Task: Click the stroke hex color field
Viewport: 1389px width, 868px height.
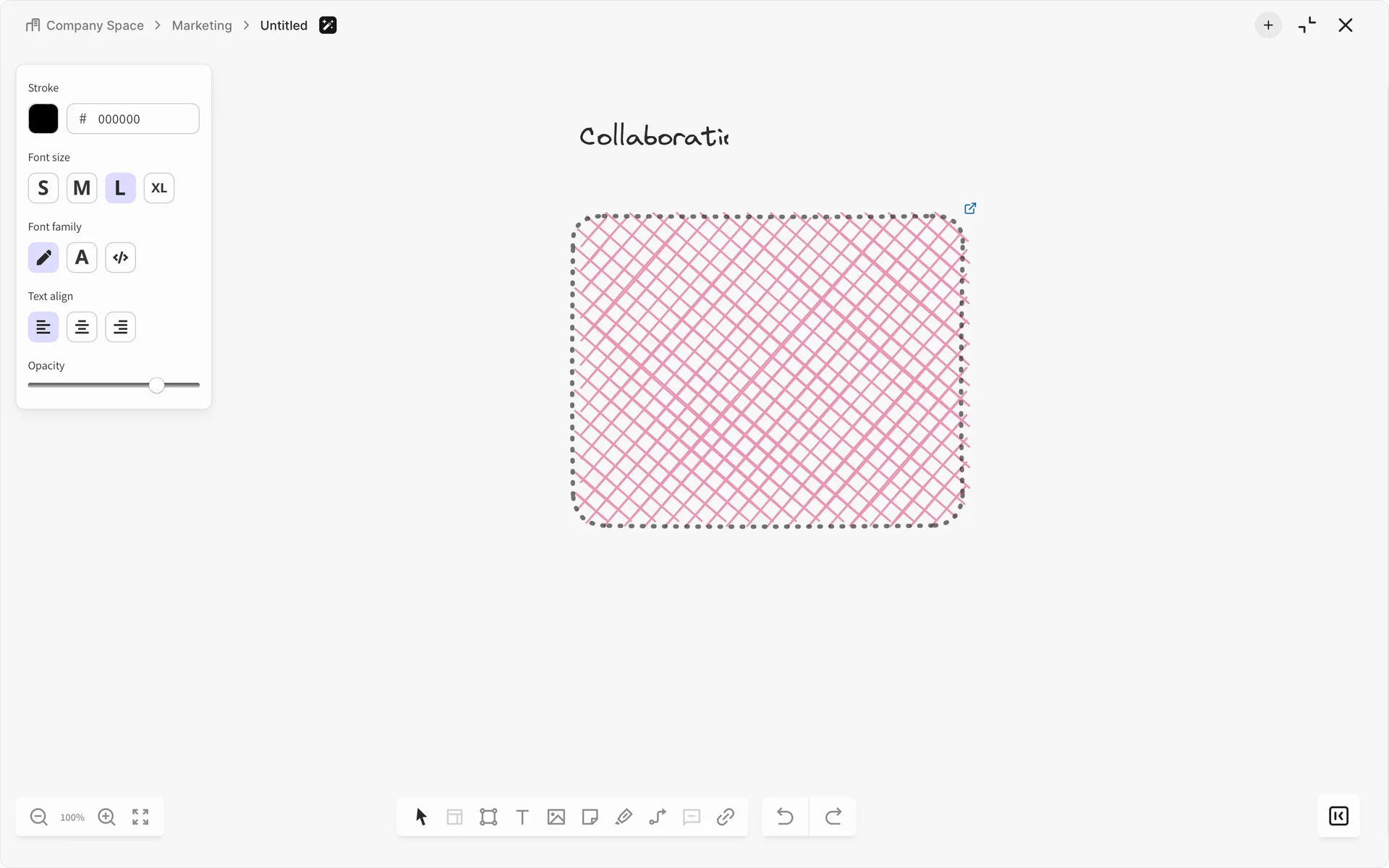Action: pyautogui.click(x=133, y=119)
